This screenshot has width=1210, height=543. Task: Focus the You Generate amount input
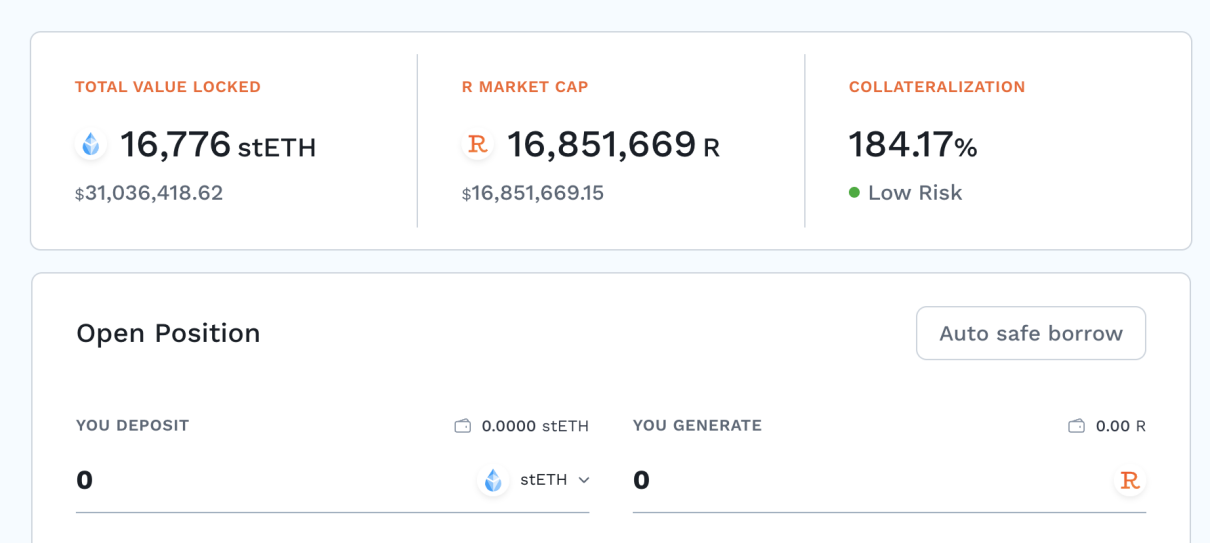click(860, 481)
